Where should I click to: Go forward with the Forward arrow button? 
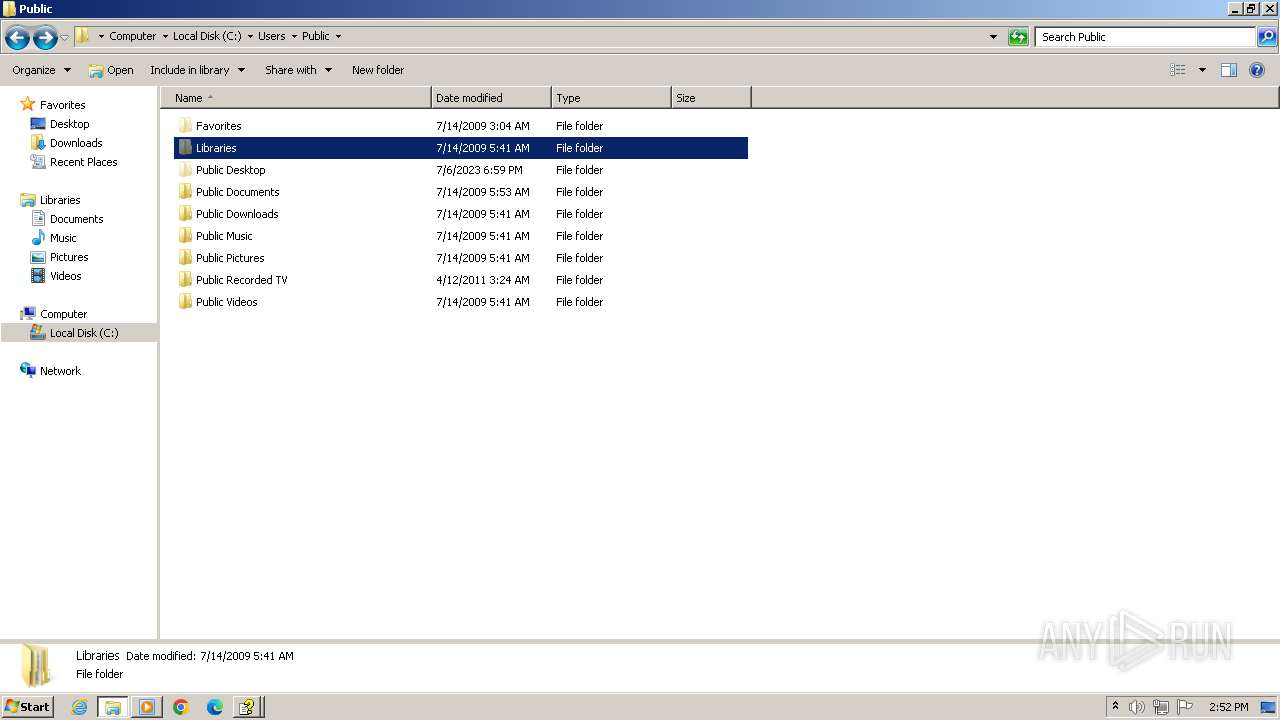tap(44, 38)
